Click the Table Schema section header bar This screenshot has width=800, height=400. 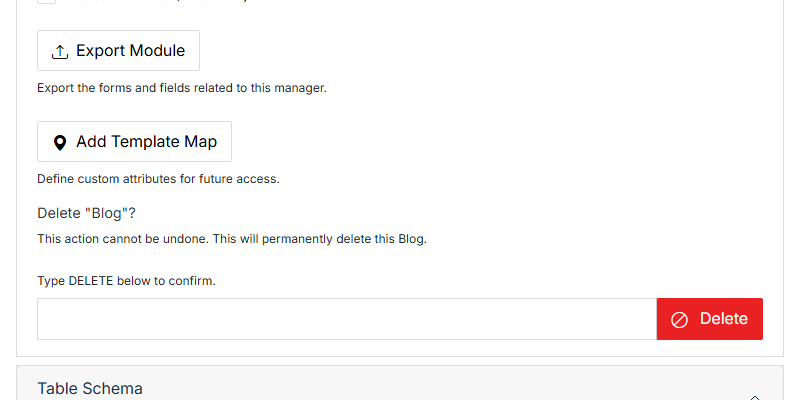click(400, 383)
